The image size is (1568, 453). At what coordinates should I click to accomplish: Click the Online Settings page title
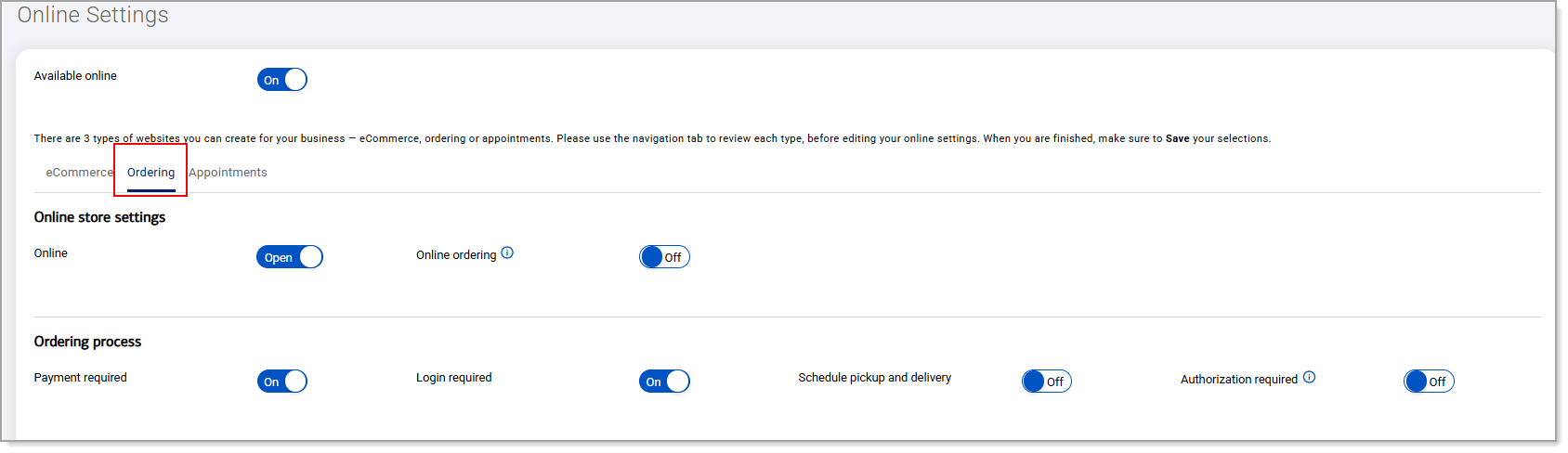pyautogui.click(x=93, y=15)
